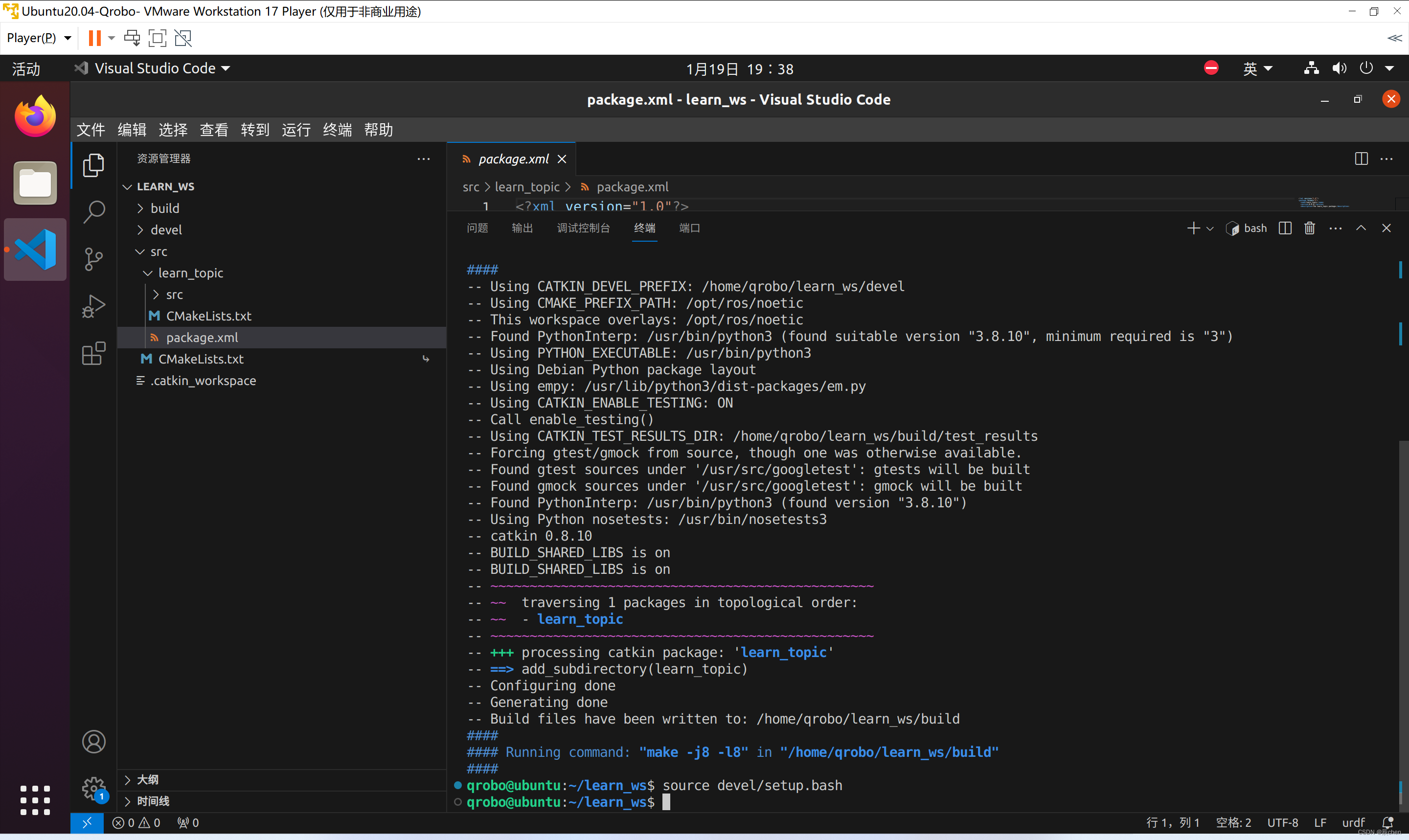Screen dimensions: 1409x840
Task: Switch to the 调试控制台 panel tab
Action: [583, 228]
